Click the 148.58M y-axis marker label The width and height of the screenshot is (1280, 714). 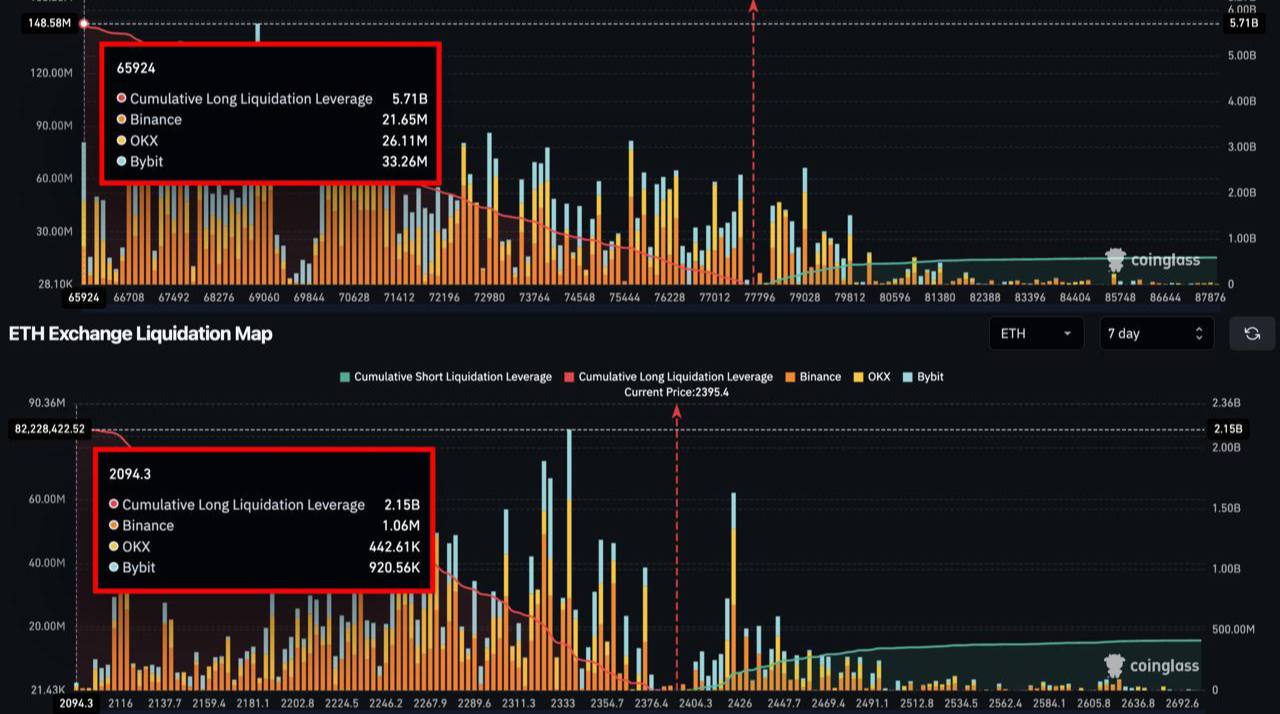[x=50, y=23]
